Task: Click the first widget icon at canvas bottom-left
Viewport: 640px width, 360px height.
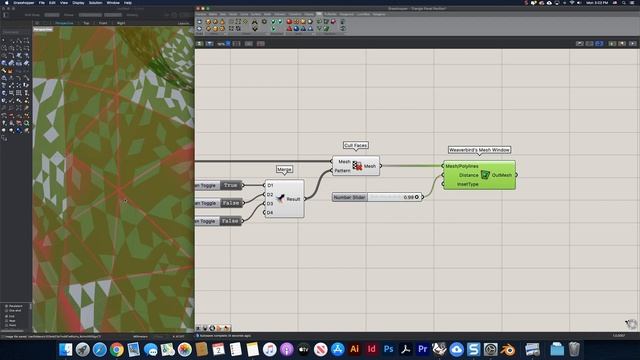Action: [x=198, y=328]
